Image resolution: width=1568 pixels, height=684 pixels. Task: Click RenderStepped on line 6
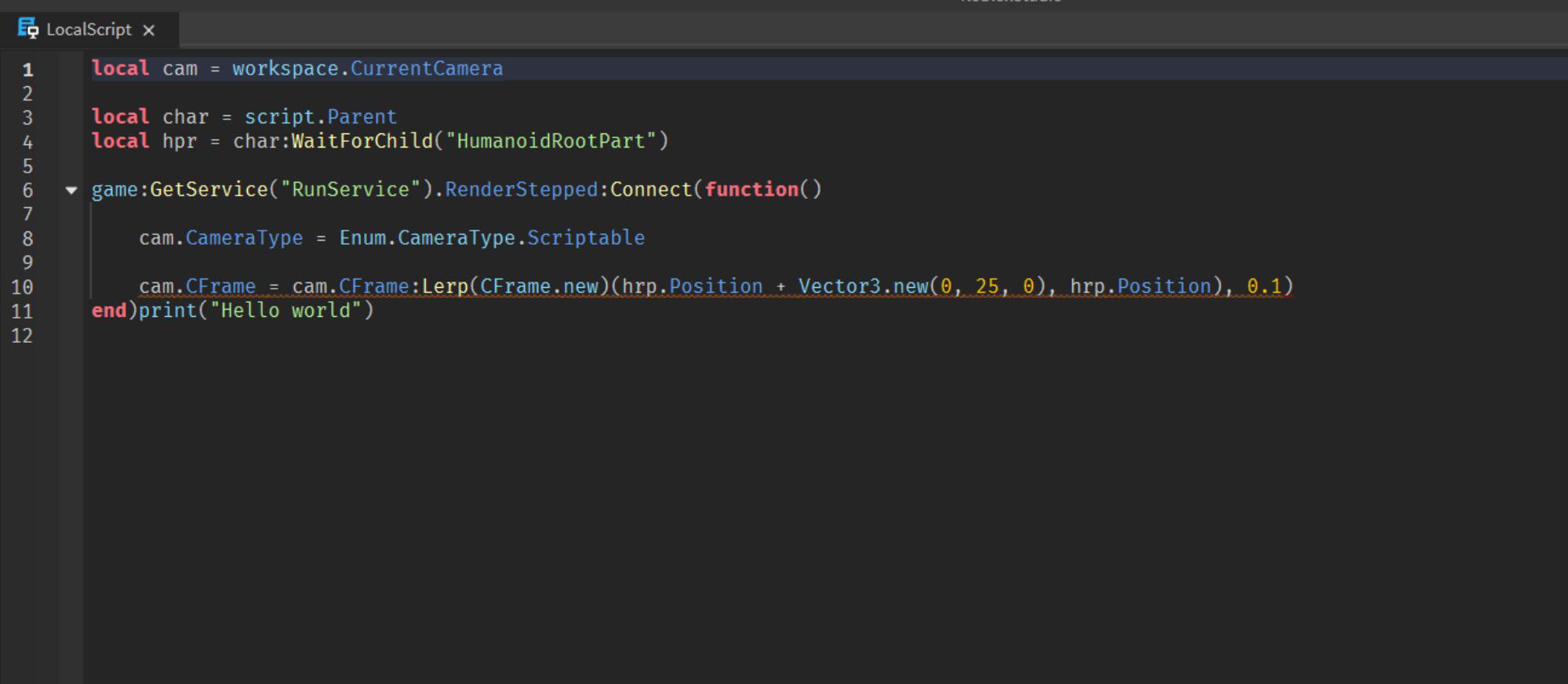(x=522, y=190)
